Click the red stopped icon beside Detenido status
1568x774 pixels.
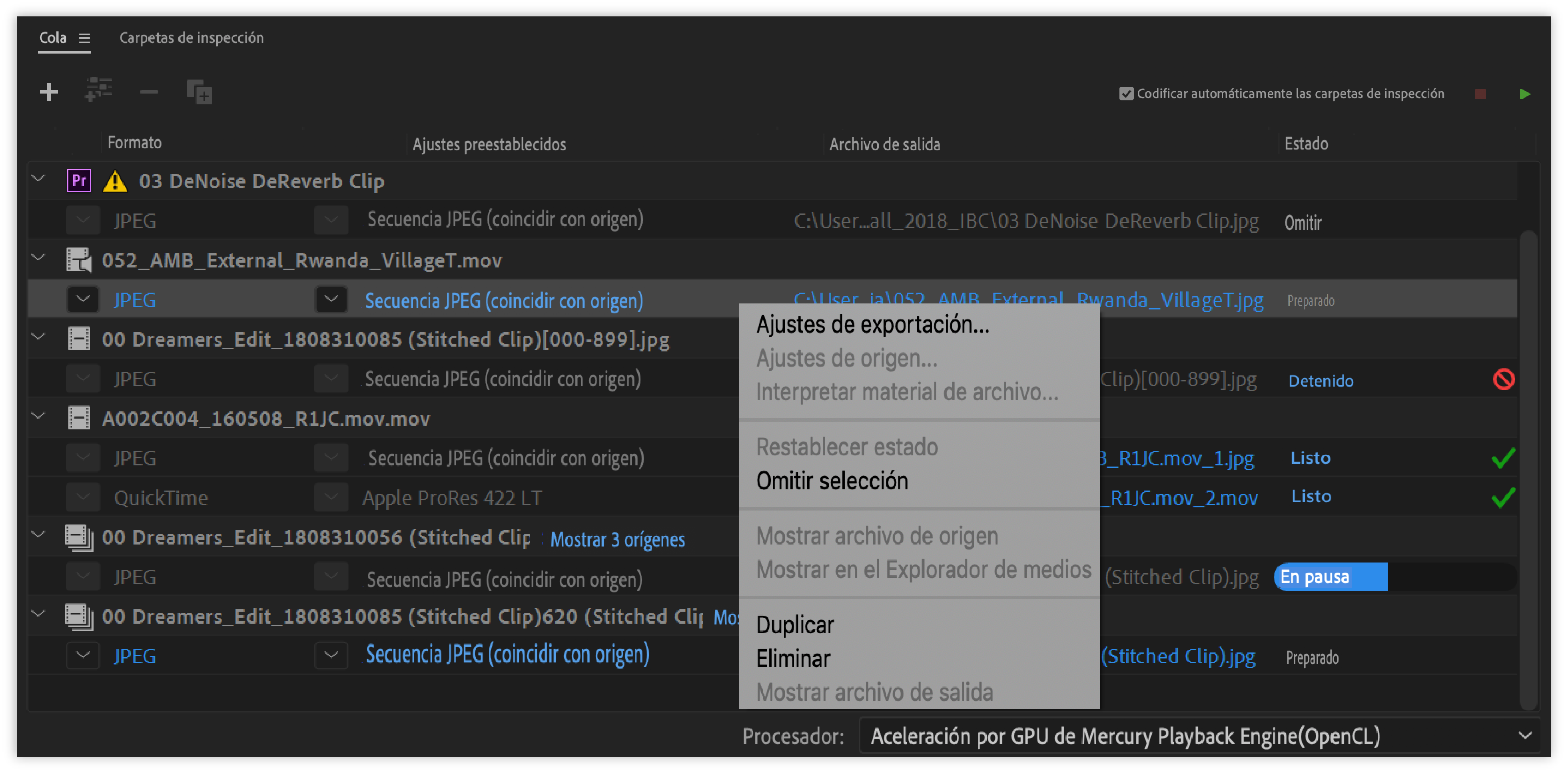1504,380
